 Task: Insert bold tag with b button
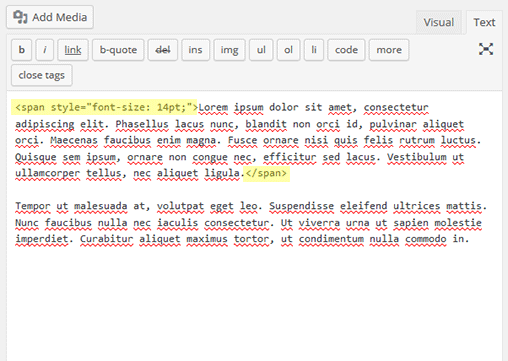pyautogui.click(x=22, y=50)
